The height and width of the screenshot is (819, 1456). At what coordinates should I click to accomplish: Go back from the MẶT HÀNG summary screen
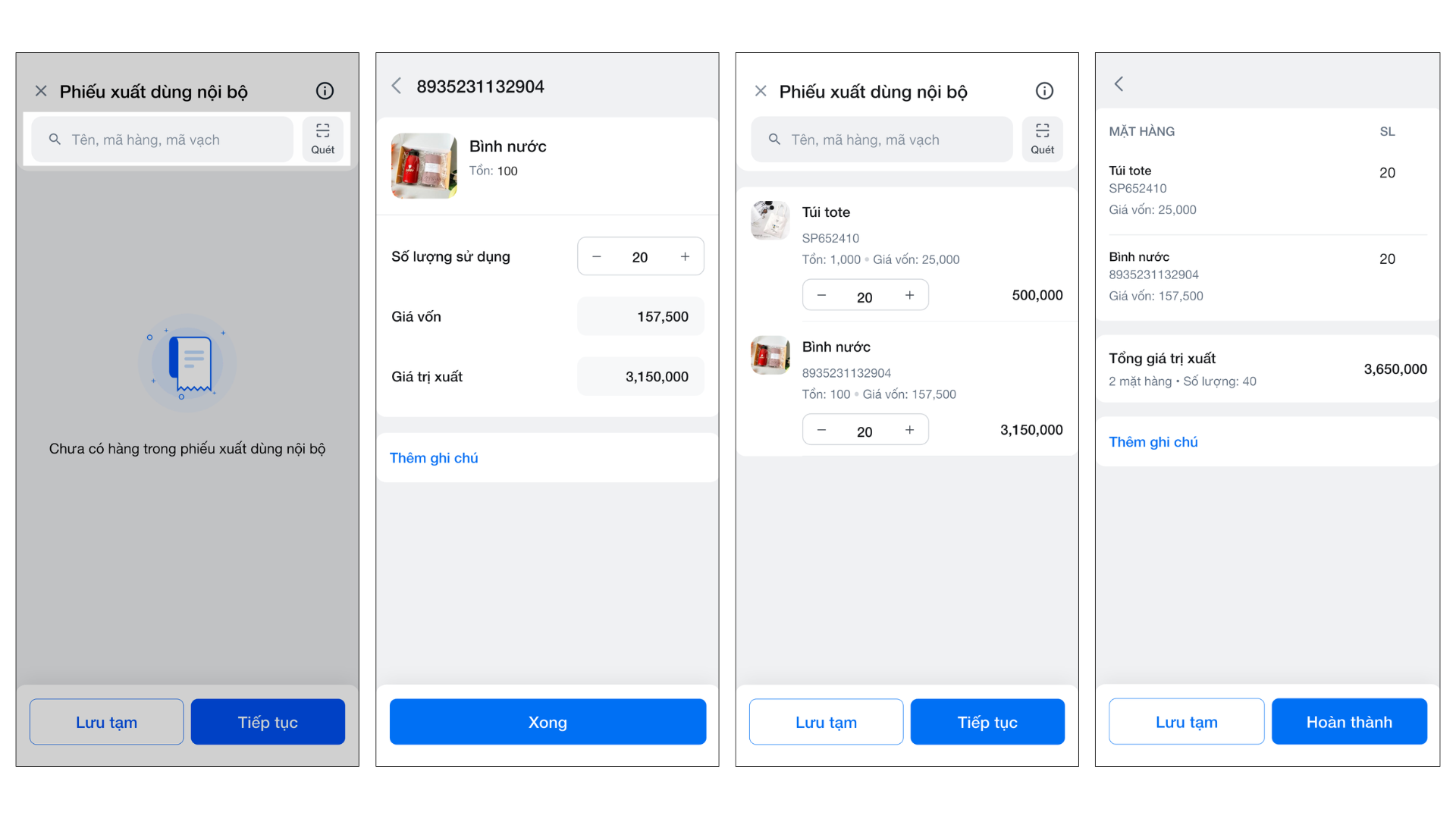pyautogui.click(x=1119, y=83)
